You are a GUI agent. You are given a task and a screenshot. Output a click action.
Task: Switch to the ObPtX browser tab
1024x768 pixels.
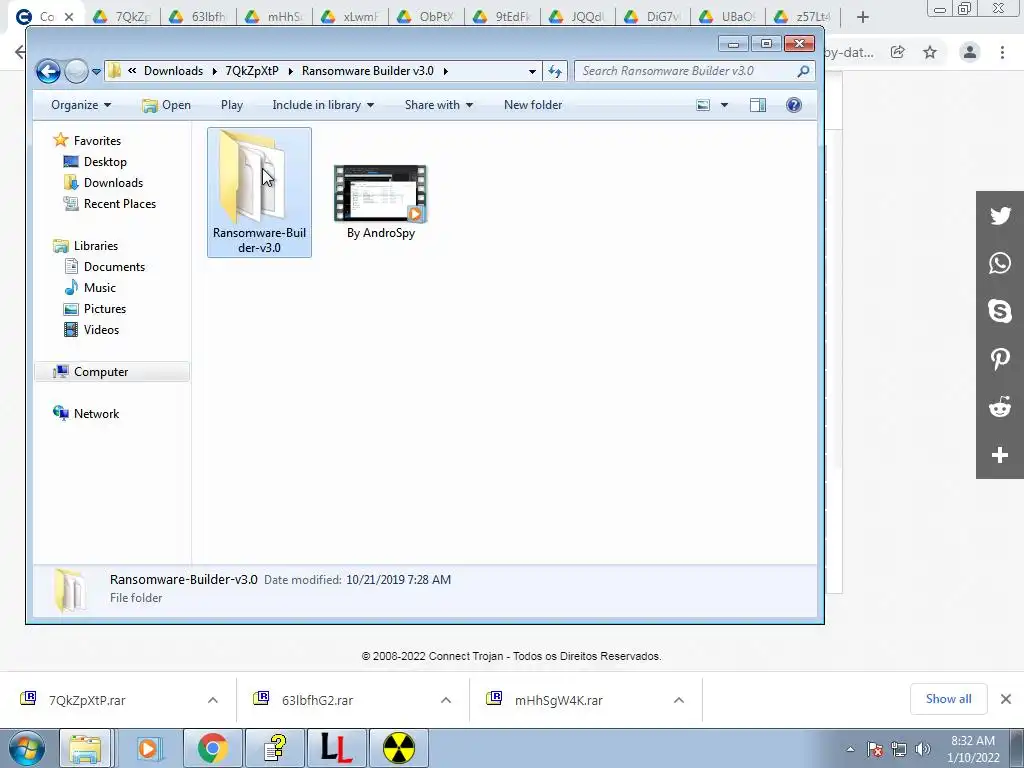[x=426, y=16]
